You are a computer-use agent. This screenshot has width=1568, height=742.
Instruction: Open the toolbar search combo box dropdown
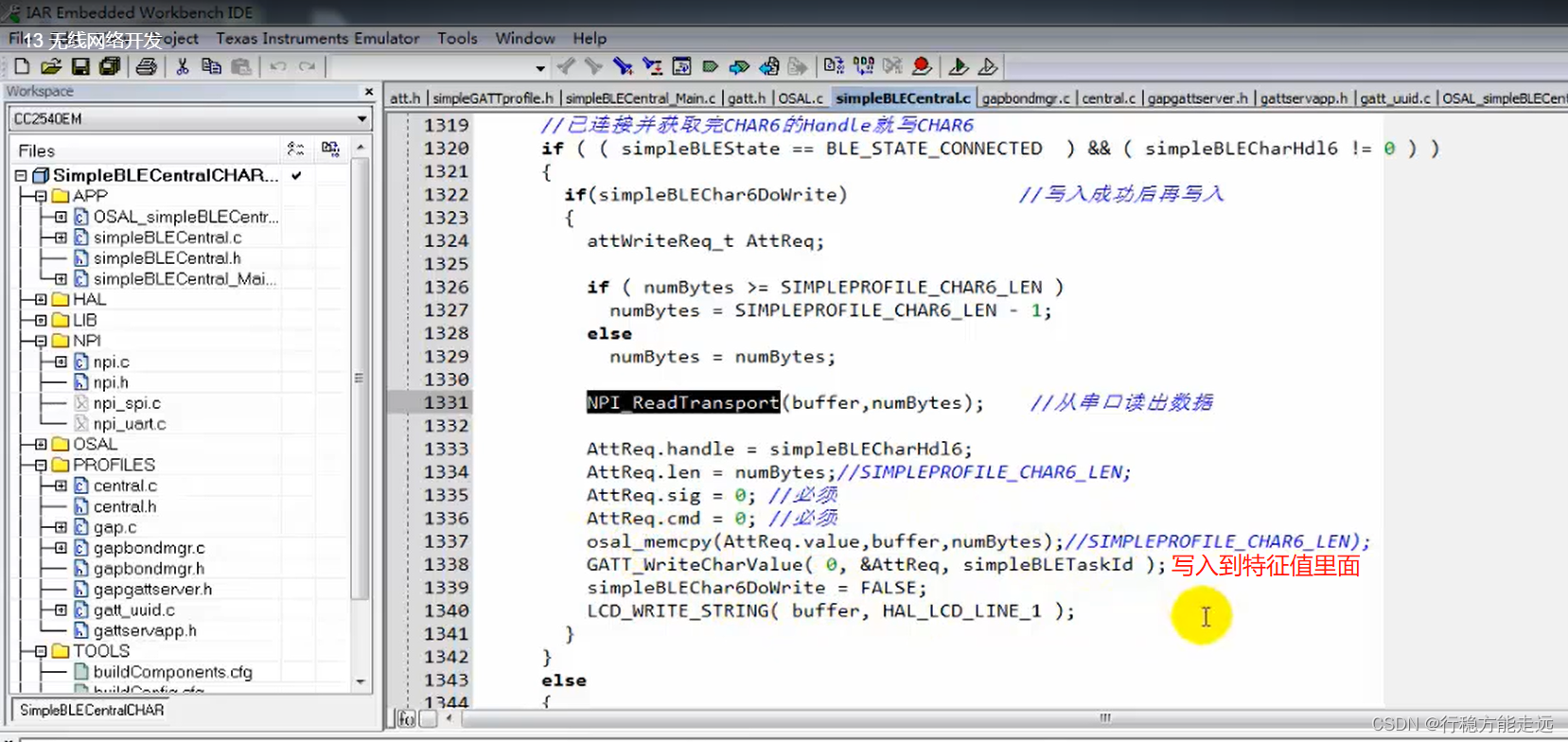[x=540, y=68]
